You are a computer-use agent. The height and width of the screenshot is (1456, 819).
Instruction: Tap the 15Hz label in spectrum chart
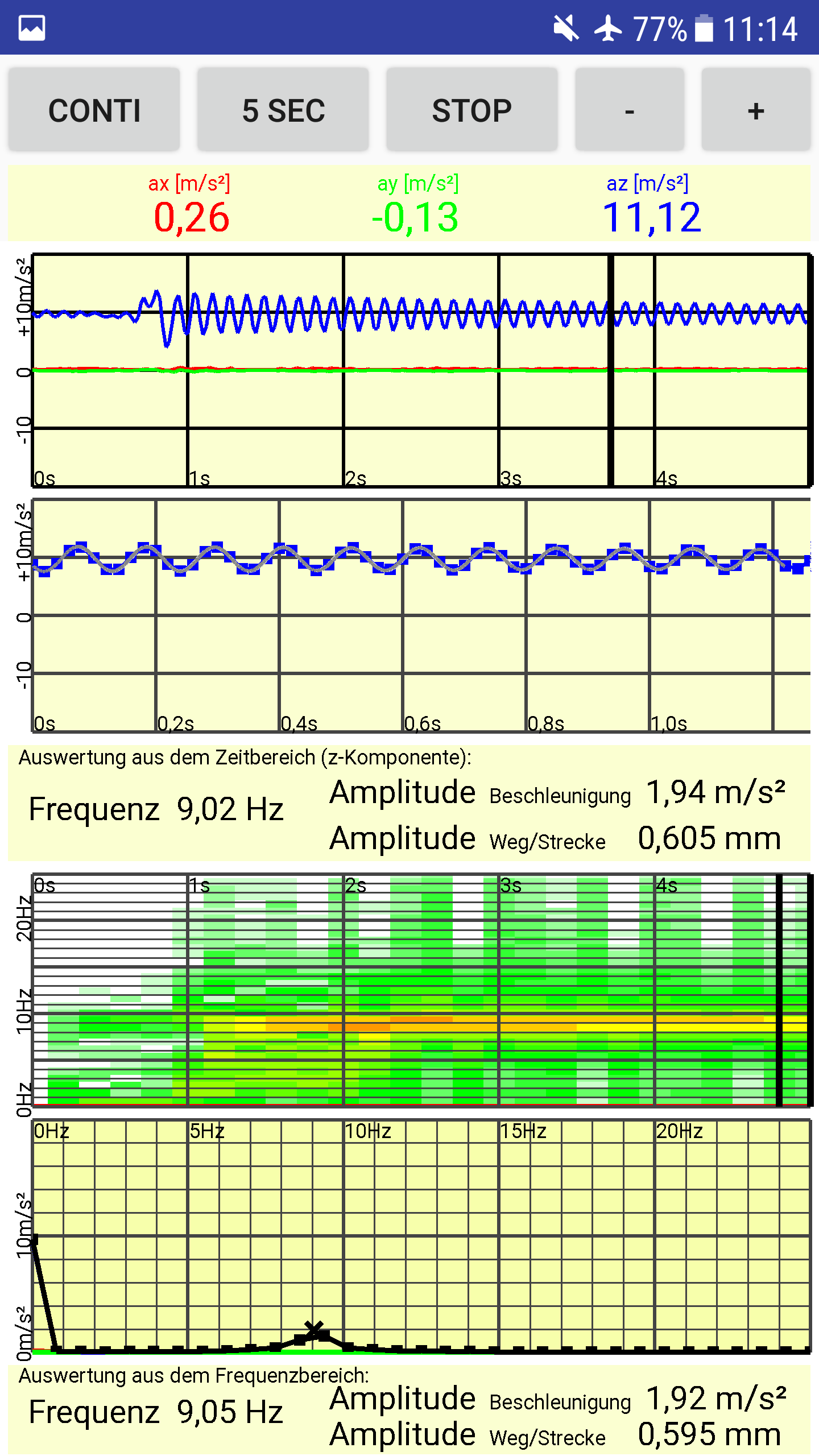[523, 1131]
